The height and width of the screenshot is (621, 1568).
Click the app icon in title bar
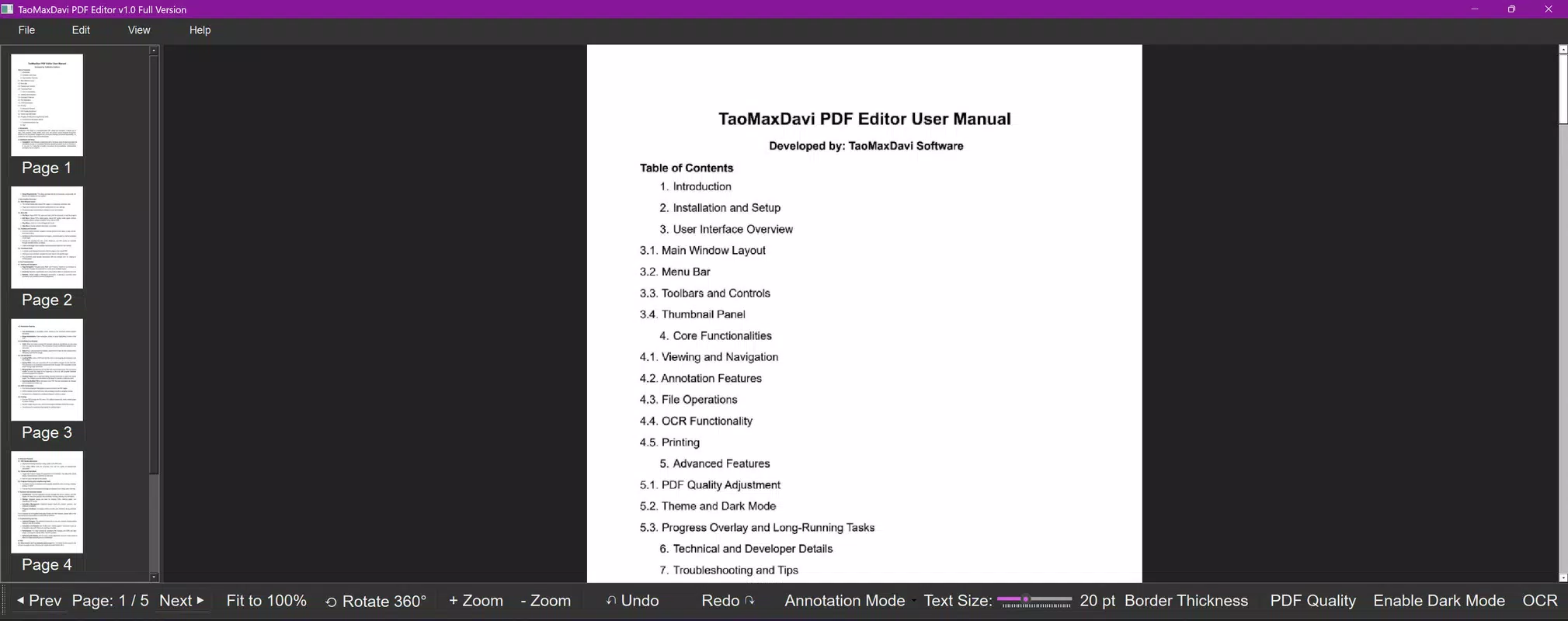point(8,9)
